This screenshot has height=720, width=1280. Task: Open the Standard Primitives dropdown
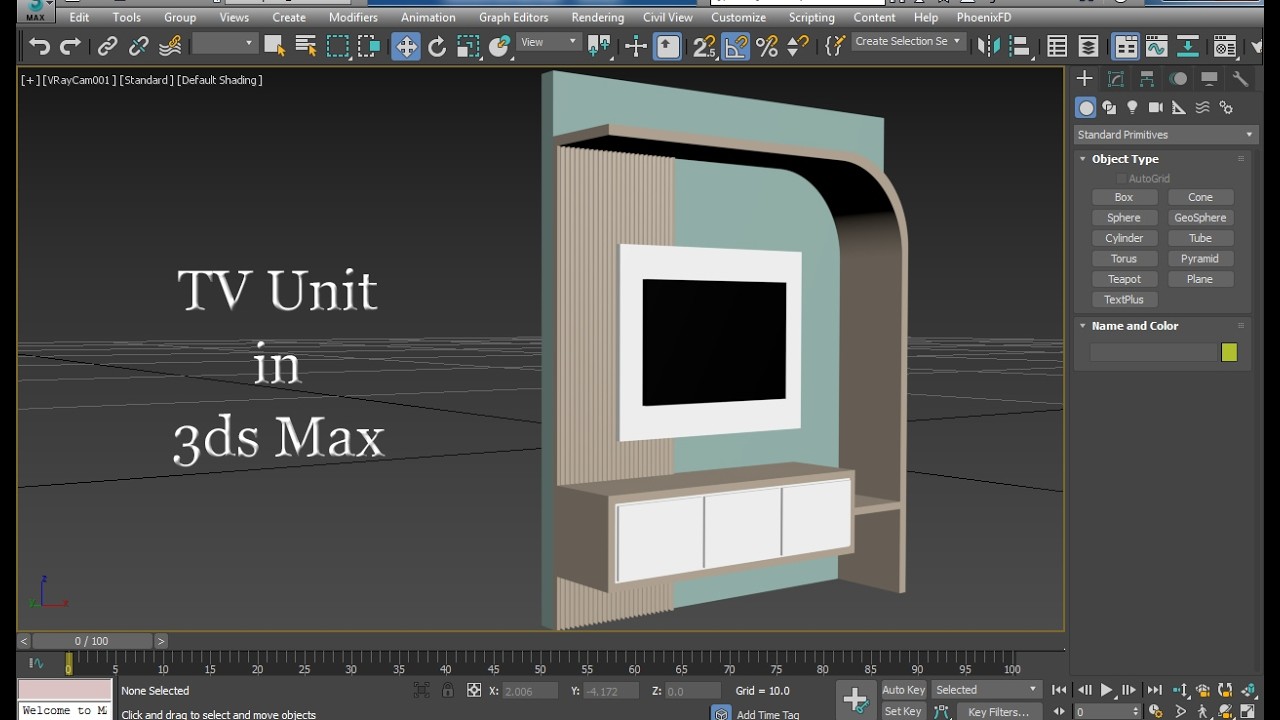(x=1165, y=135)
